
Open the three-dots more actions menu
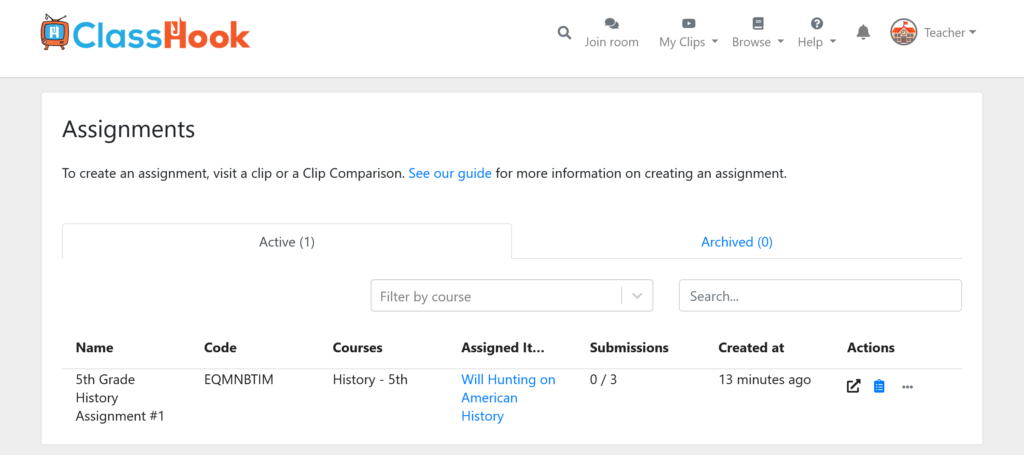tap(907, 387)
